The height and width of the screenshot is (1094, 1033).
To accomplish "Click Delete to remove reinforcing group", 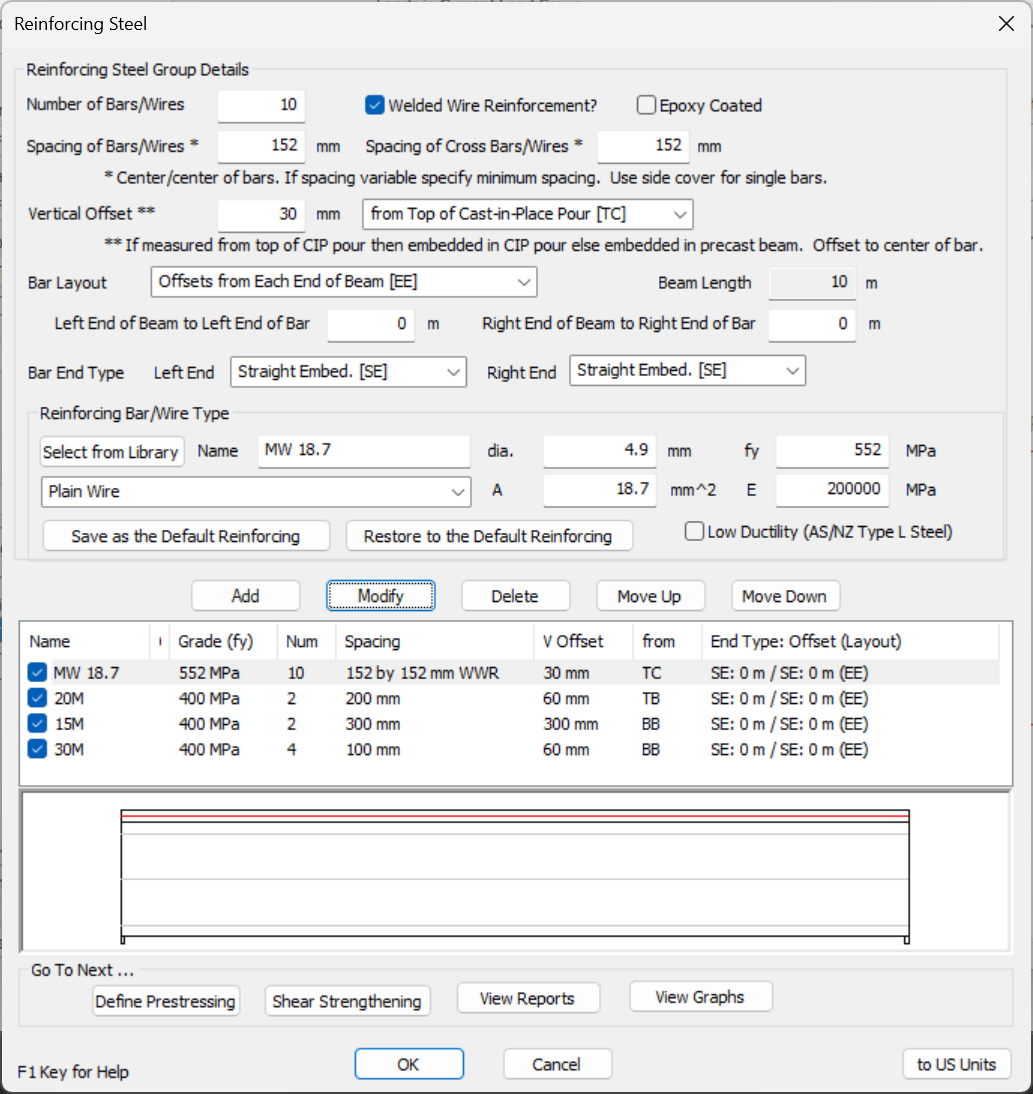I will (515, 596).
